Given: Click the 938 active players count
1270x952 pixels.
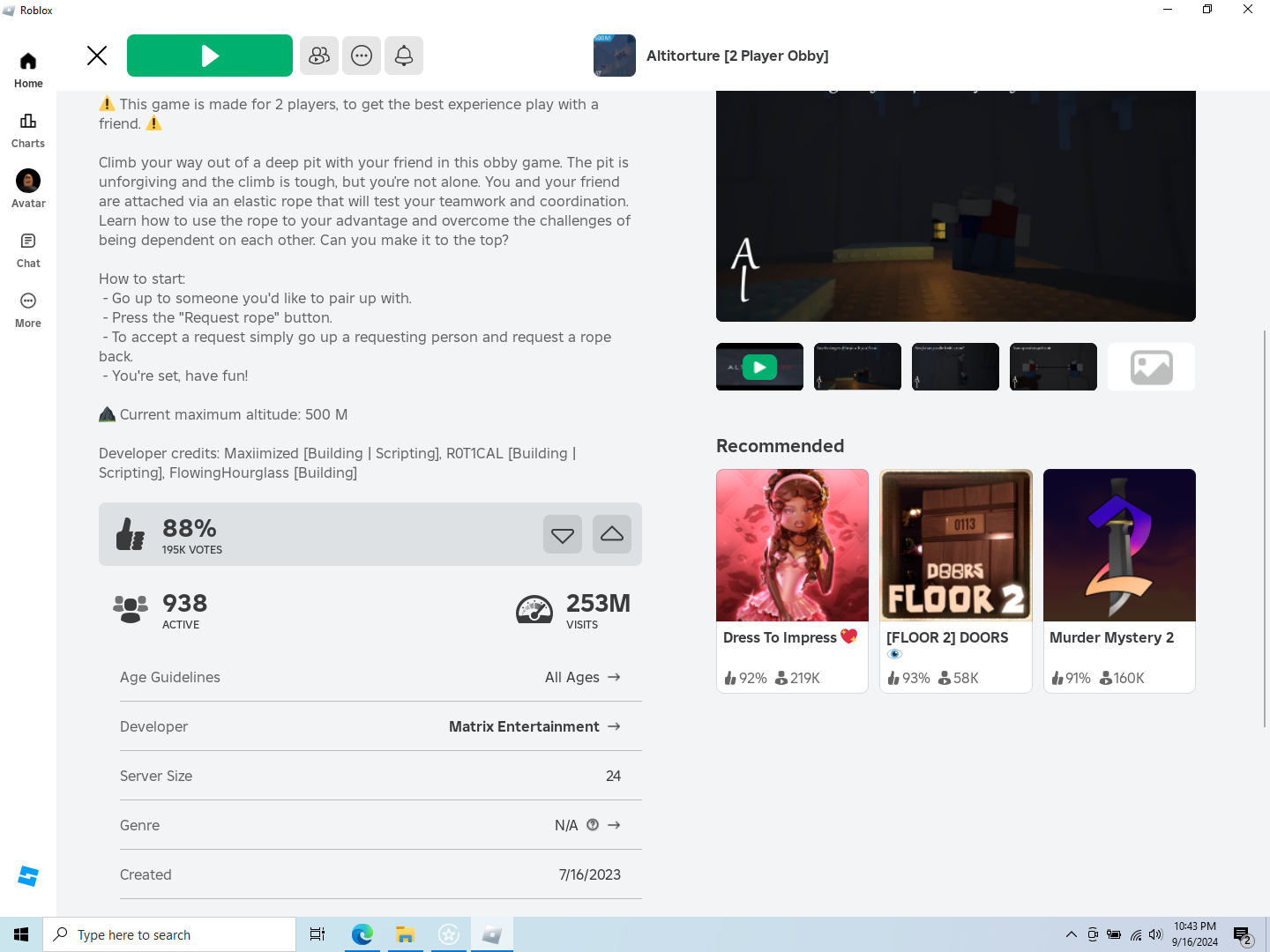Looking at the screenshot, I should 185,603.
